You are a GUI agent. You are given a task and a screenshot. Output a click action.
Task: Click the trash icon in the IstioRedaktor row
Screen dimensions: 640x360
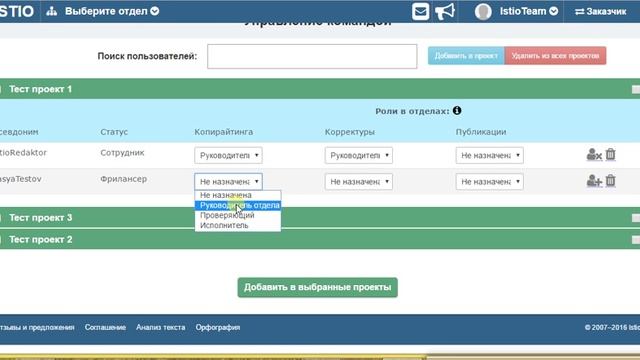(610, 154)
